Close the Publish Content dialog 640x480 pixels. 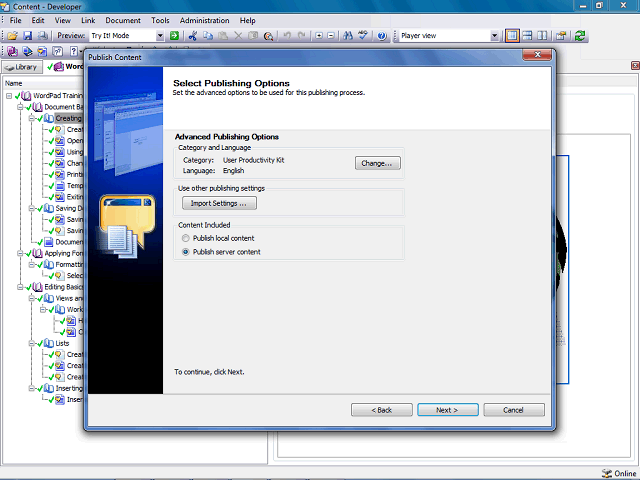tap(537, 55)
